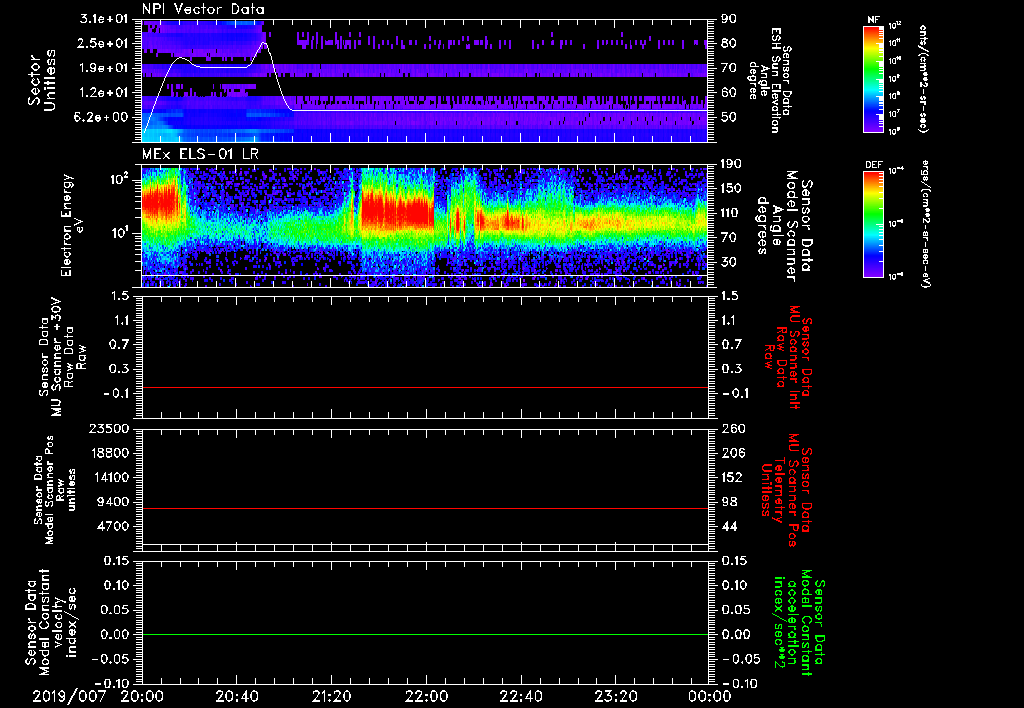The width and height of the screenshot is (1024, 708).
Task: Click the red line in Scanner Pos panel
Action: [x=425, y=509]
